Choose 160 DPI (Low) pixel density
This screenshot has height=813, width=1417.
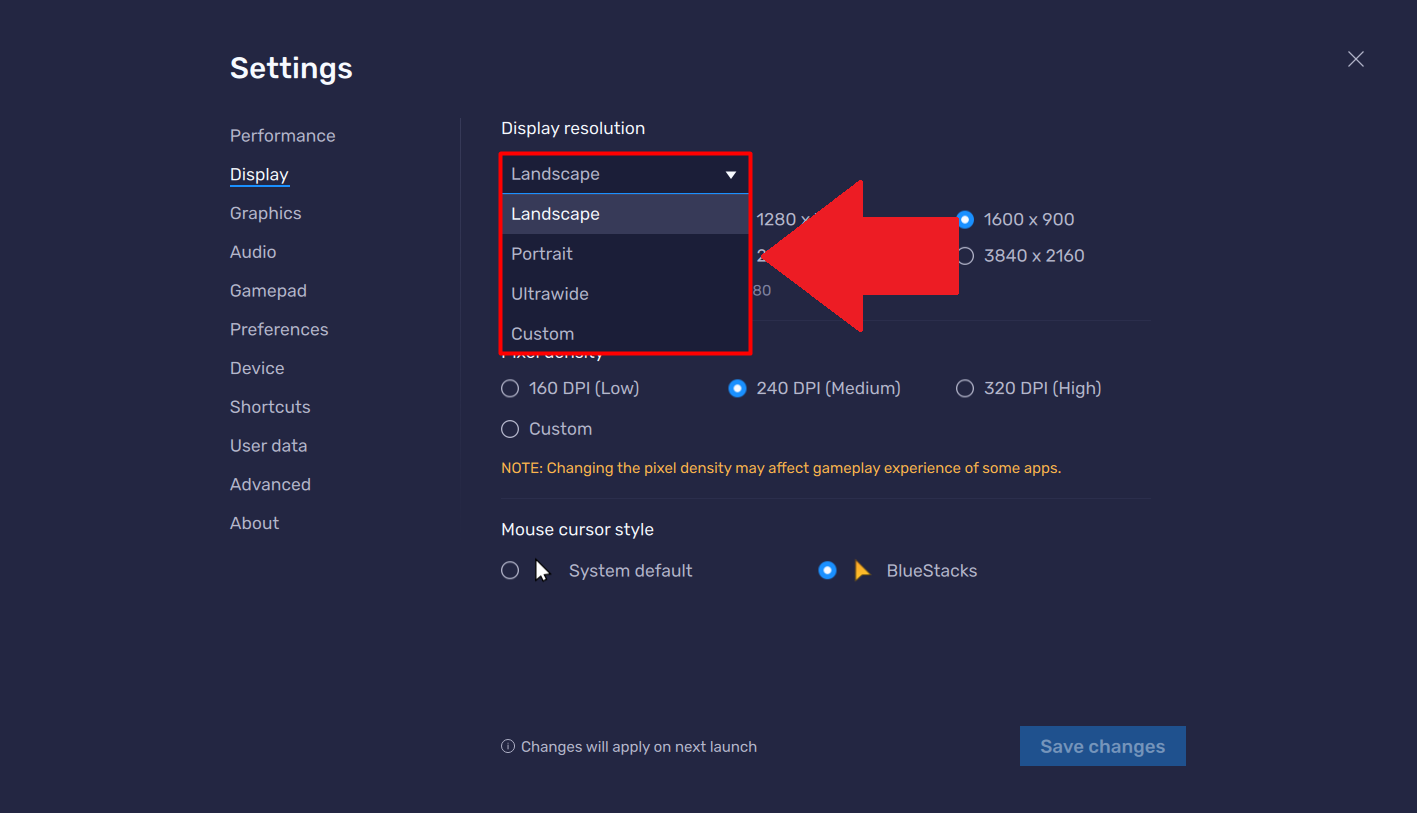(x=509, y=388)
